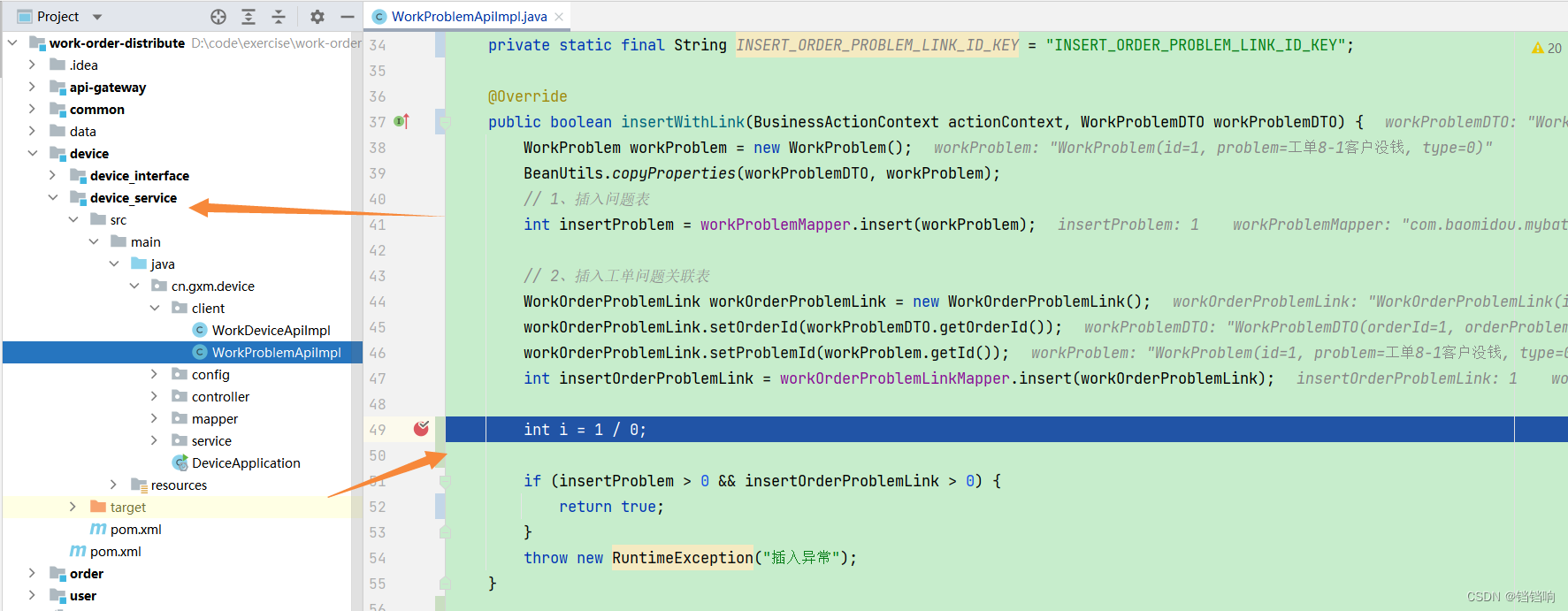Viewport: 1568px width, 611px height.
Task: Click INSERT_ORDER_PROBLEM_LINK_ID_KEY constant name
Action: [x=877, y=45]
